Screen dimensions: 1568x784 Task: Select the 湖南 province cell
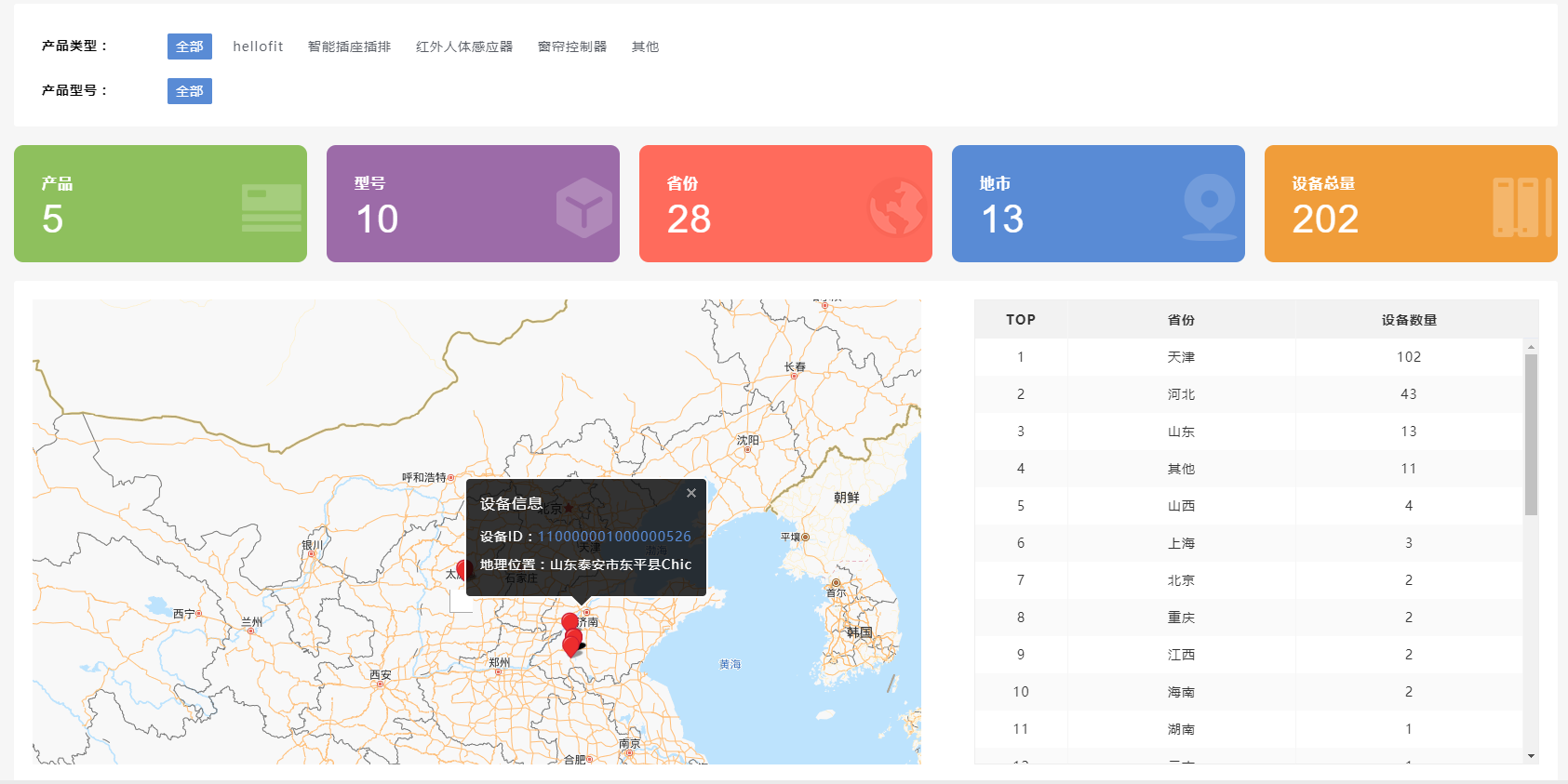1181,729
